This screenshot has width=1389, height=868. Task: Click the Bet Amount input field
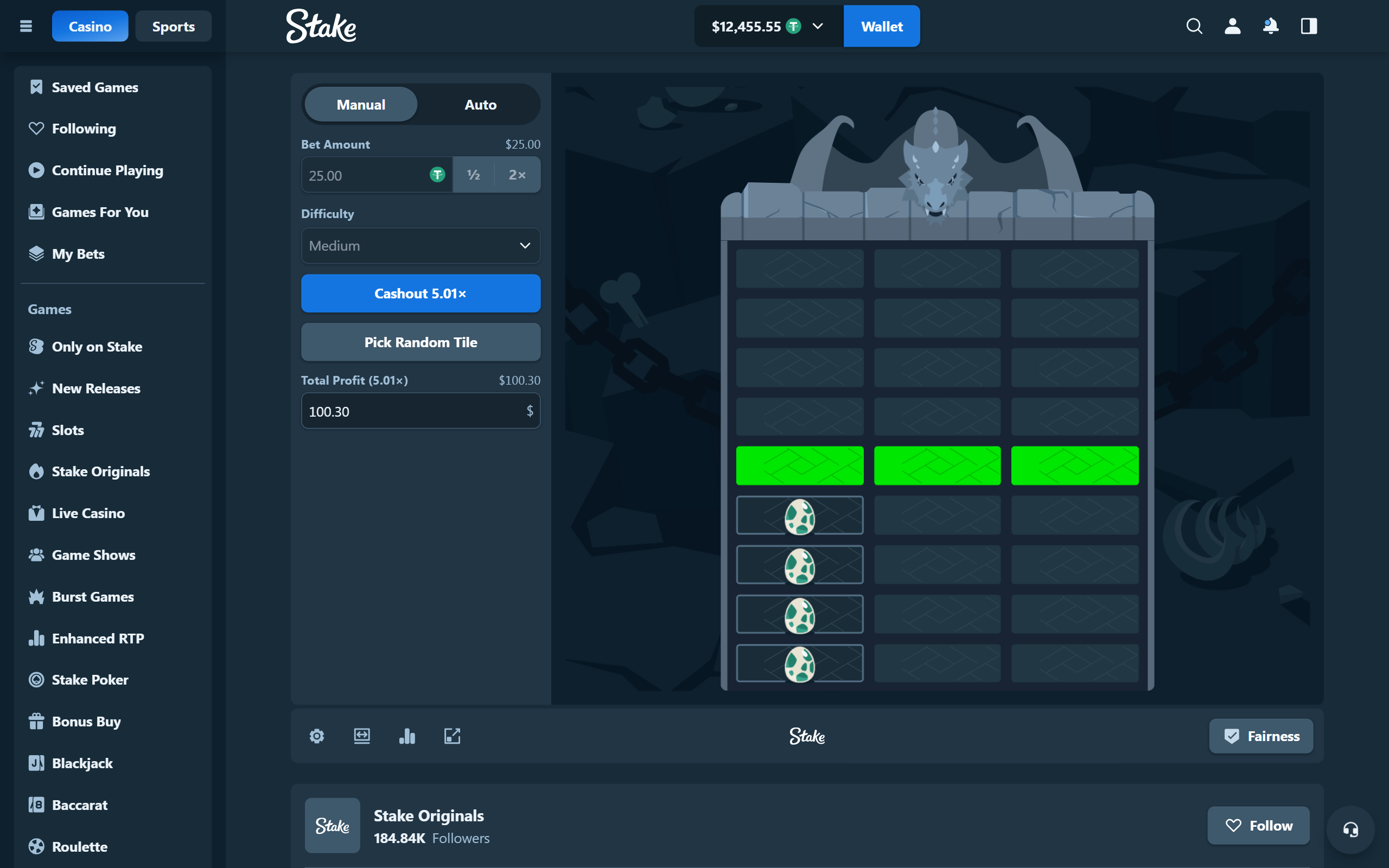tap(377, 175)
